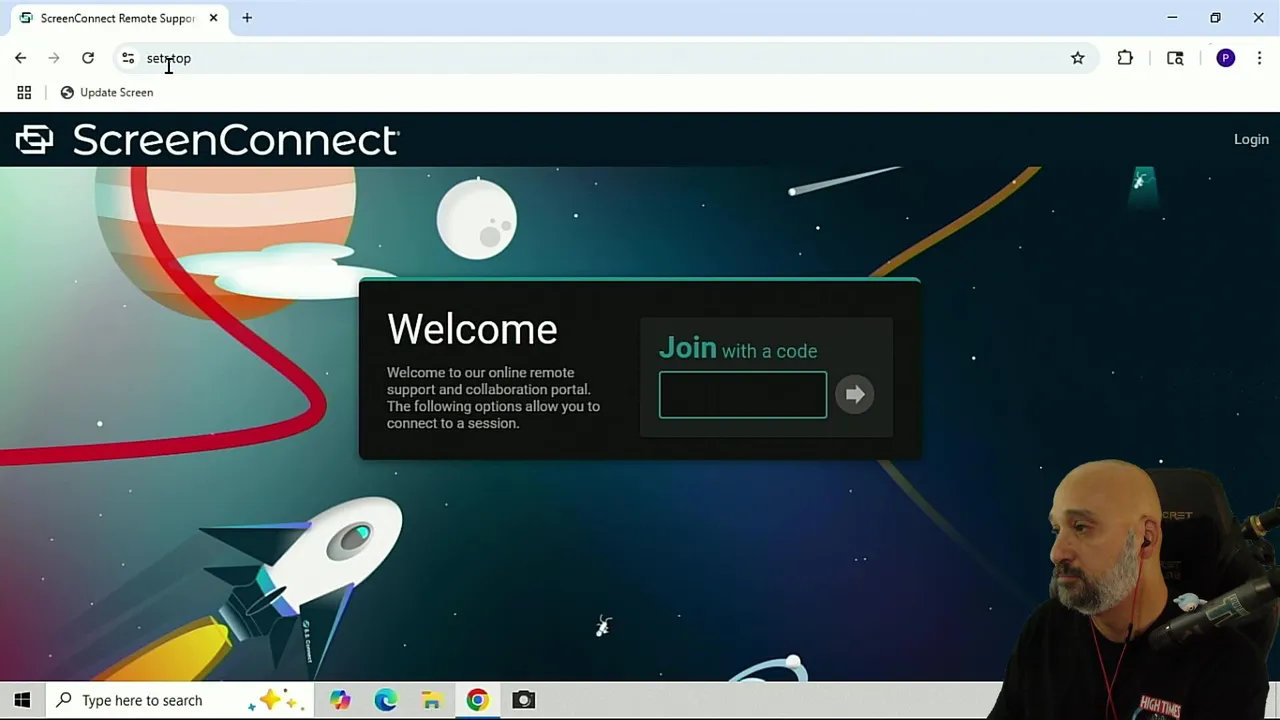This screenshot has height=720, width=1280.
Task: Select the ScreenConnect Remote Support tab
Action: pyautogui.click(x=117, y=18)
